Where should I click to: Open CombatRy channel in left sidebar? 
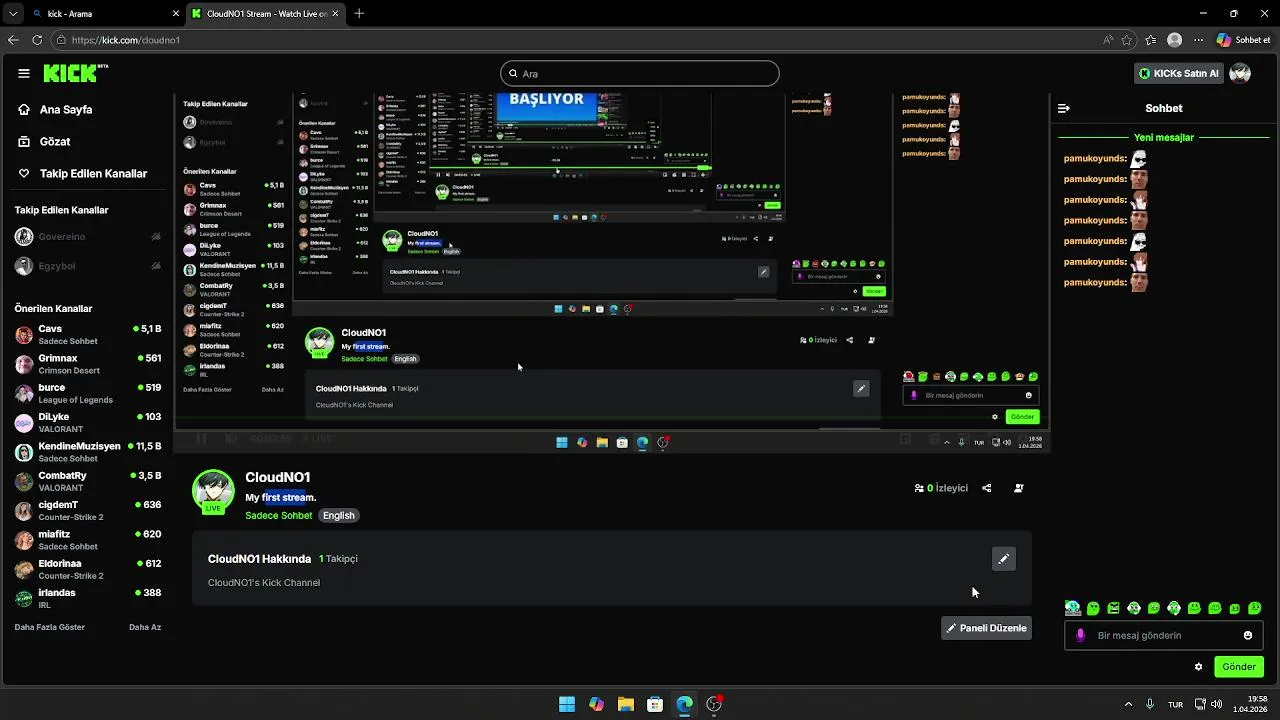87,481
